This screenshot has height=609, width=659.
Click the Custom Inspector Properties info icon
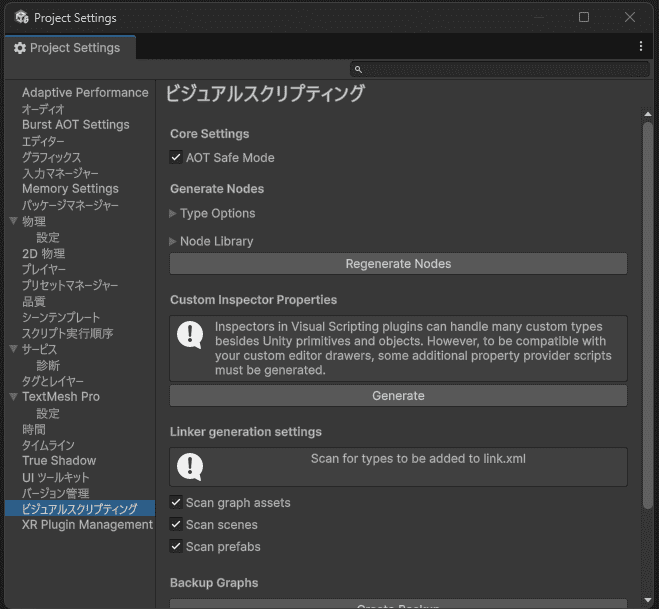[x=190, y=335]
